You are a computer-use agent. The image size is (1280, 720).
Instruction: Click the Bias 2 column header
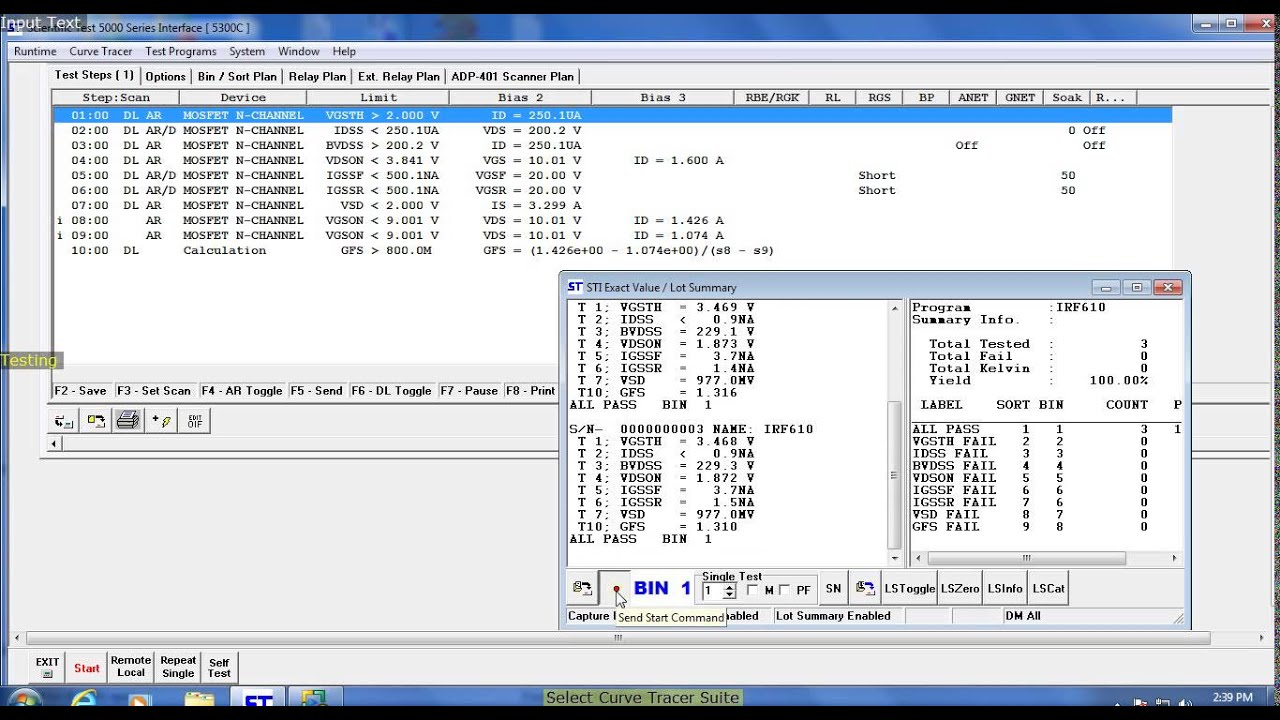tap(520, 97)
